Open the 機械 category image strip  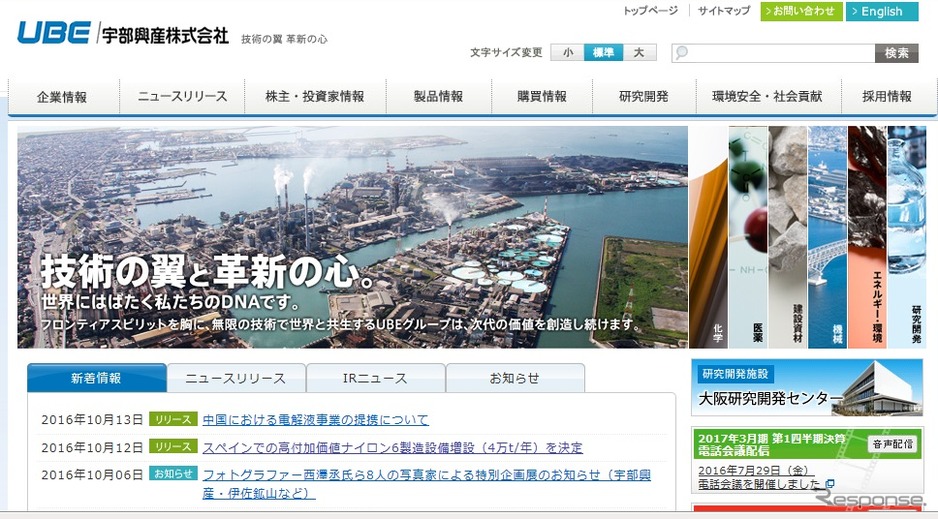tap(827, 236)
